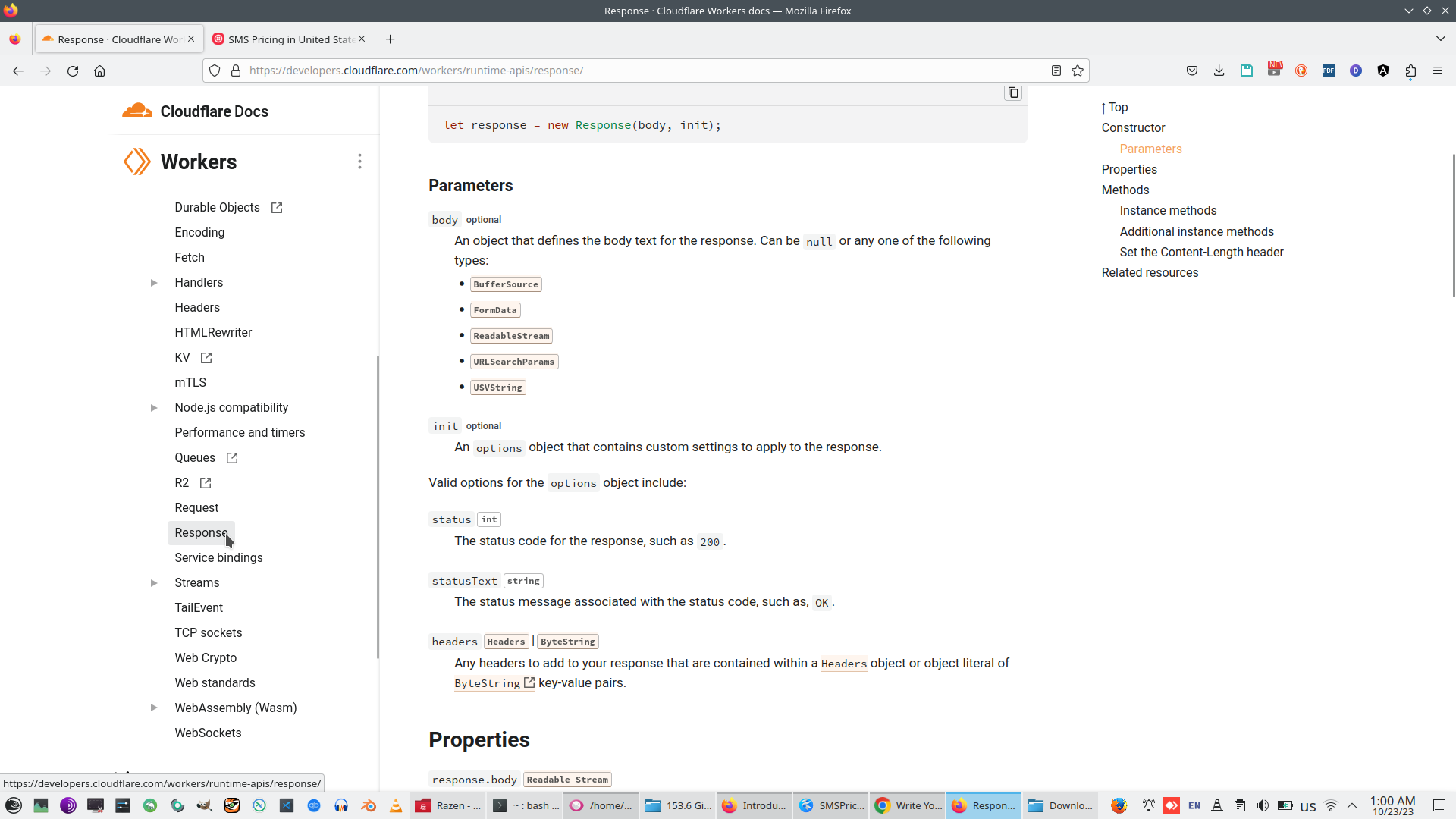
Task: Expand the WebAssembly (Wasm) sidebar section
Action: [155, 708]
